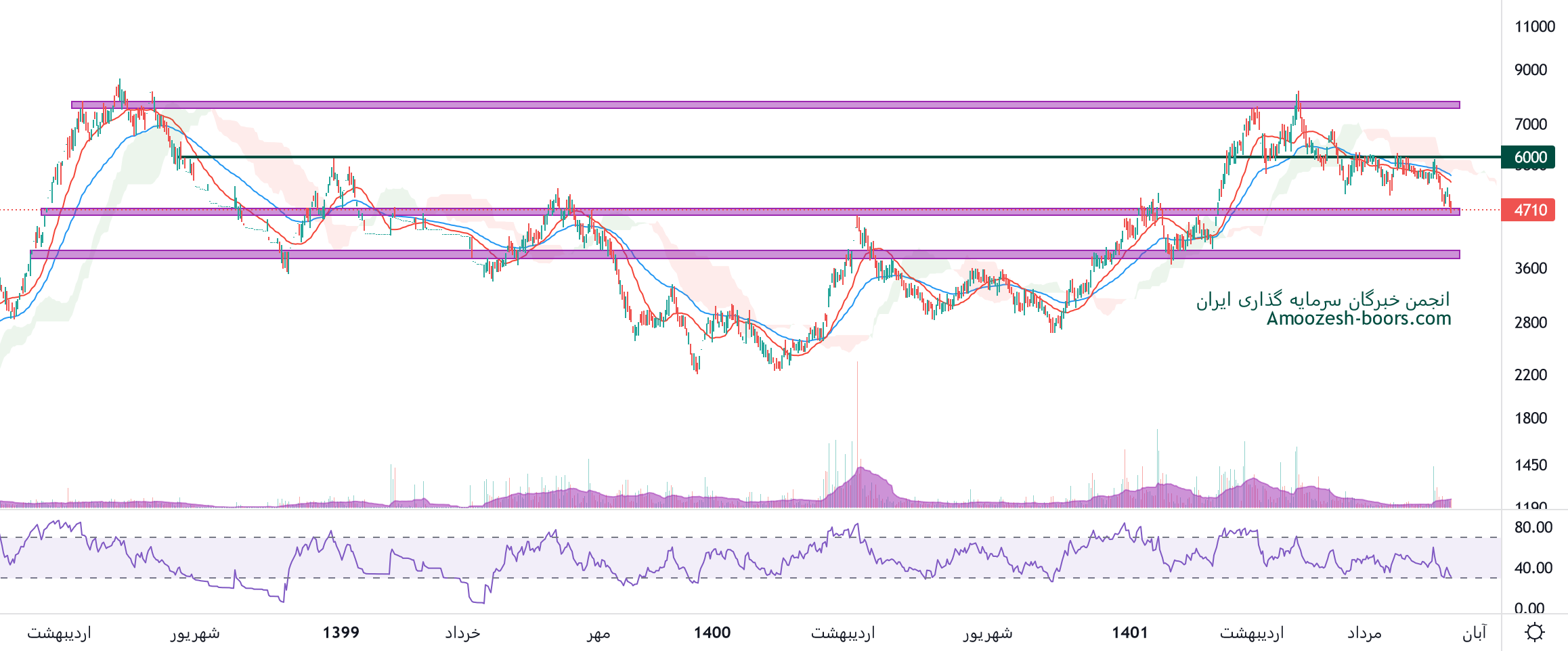Click the 1399 year label on time axis

341,633
